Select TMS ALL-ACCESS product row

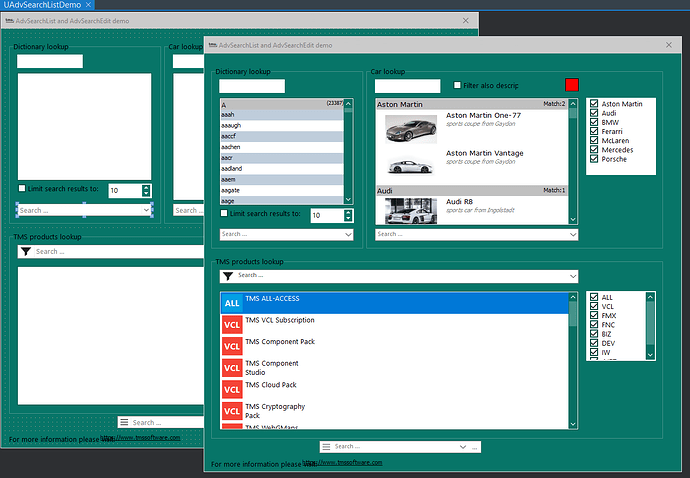(395, 303)
